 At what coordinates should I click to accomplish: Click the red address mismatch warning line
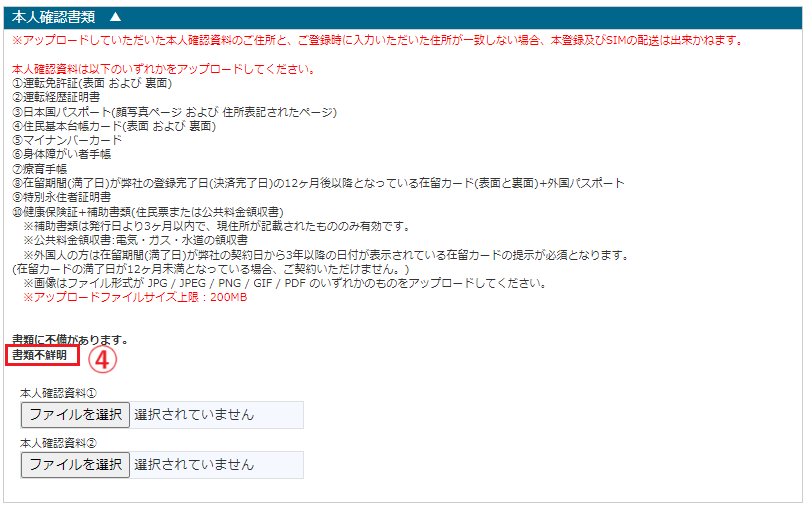coord(378,40)
